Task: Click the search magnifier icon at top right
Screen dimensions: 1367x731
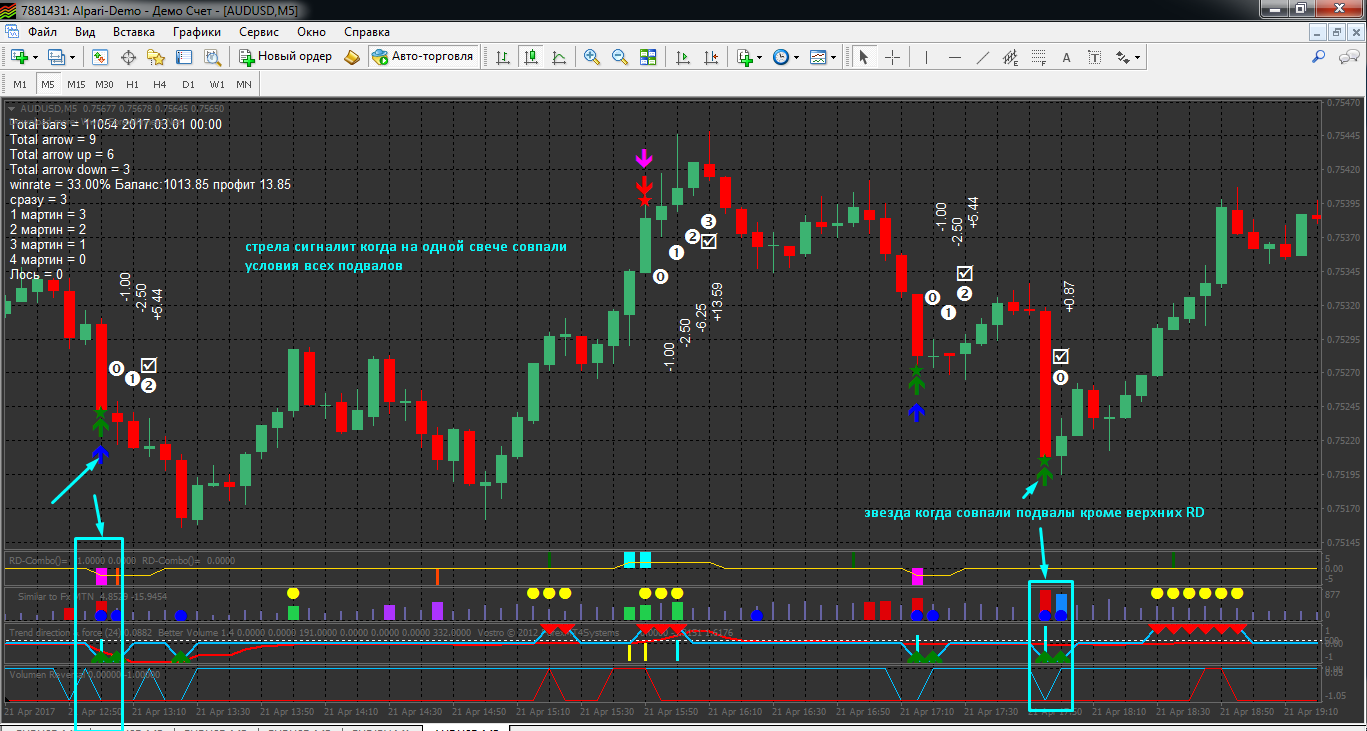Action: [x=1319, y=57]
